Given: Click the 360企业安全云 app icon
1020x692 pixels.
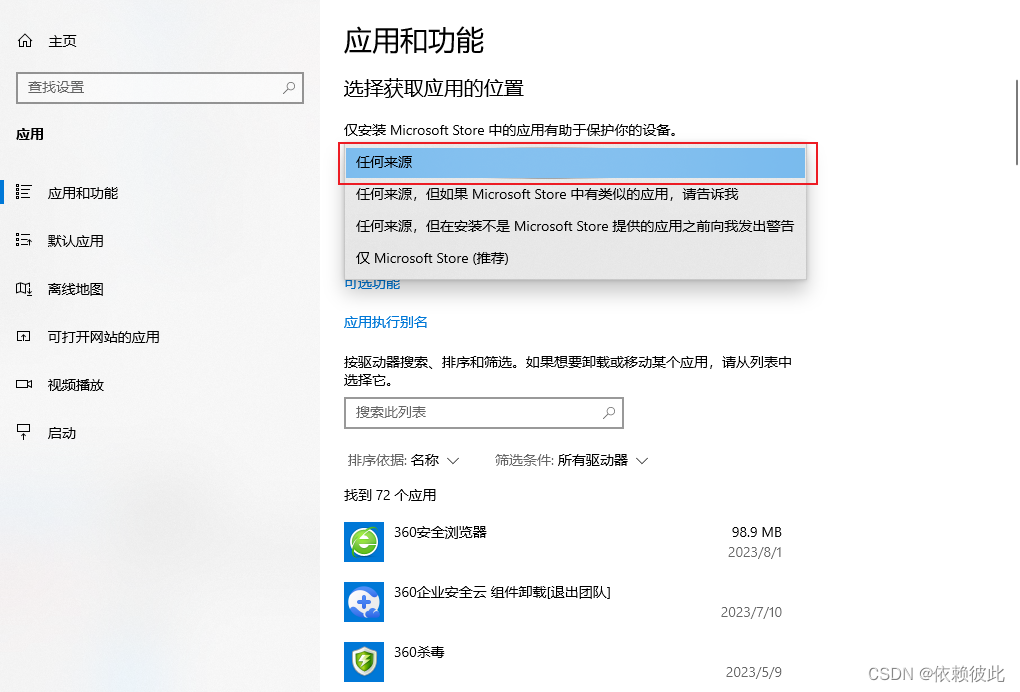Looking at the screenshot, I should coord(364,602).
